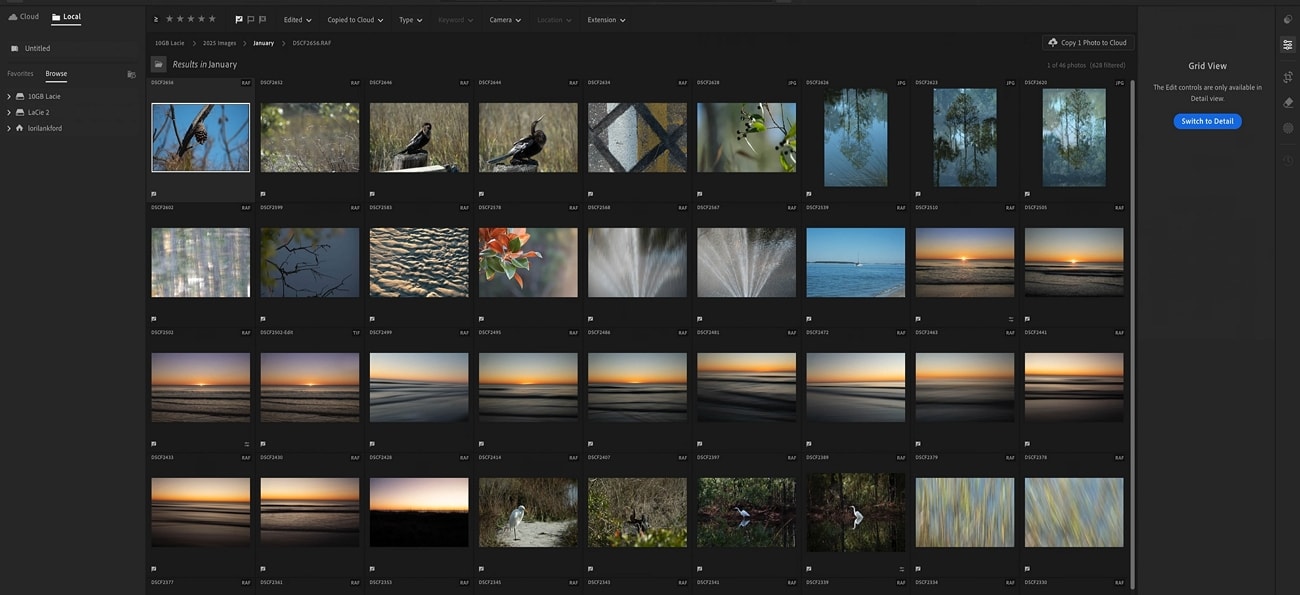Toggle the Rejected flag filter
Image resolution: width=1300 pixels, height=595 pixels.
pos(263,19)
